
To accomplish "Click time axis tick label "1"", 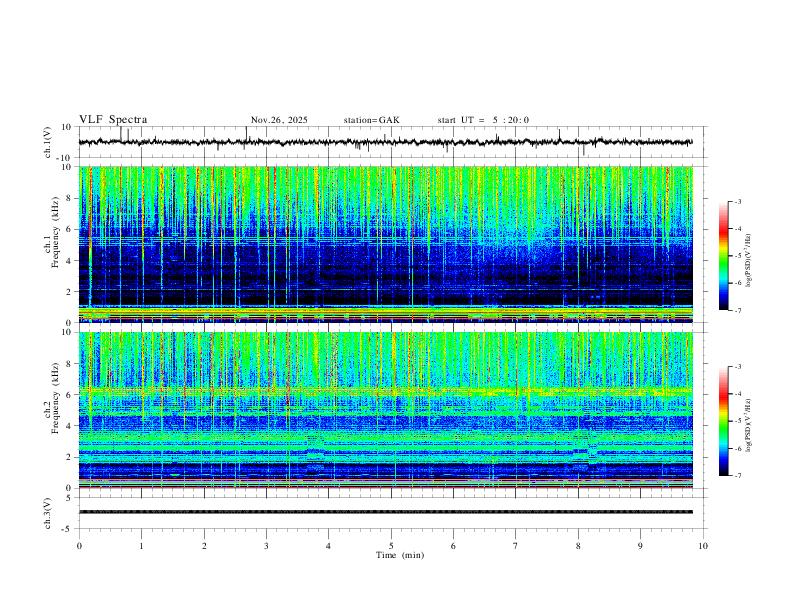I will [x=141, y=546].
